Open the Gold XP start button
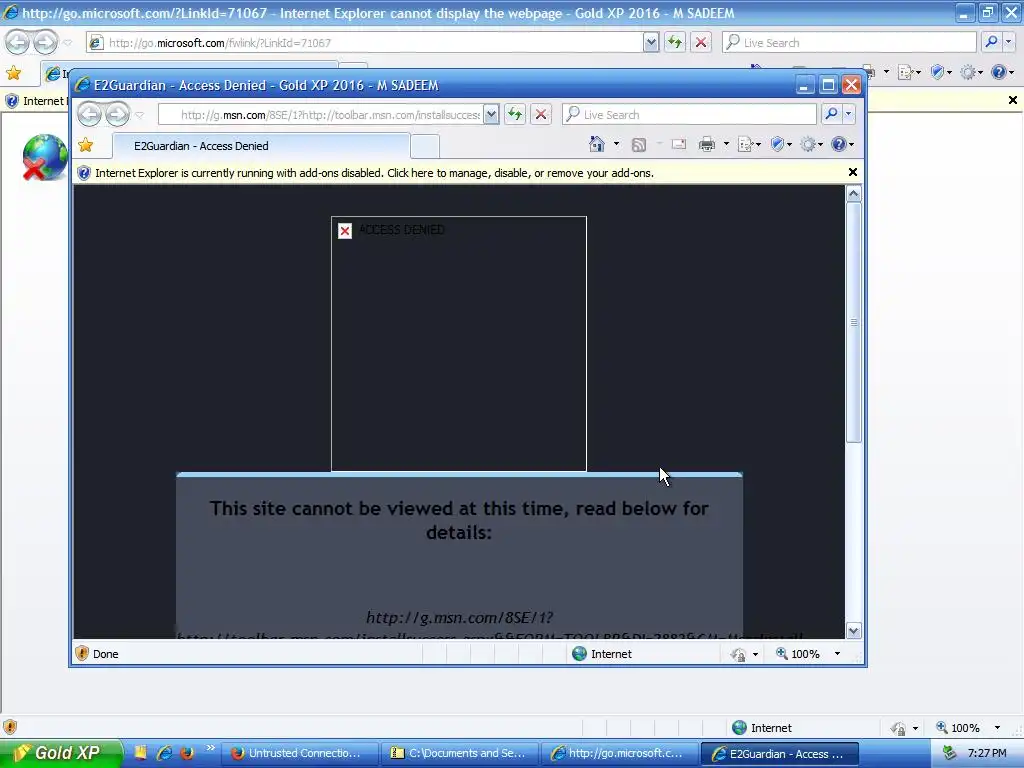 click(62, 753)
